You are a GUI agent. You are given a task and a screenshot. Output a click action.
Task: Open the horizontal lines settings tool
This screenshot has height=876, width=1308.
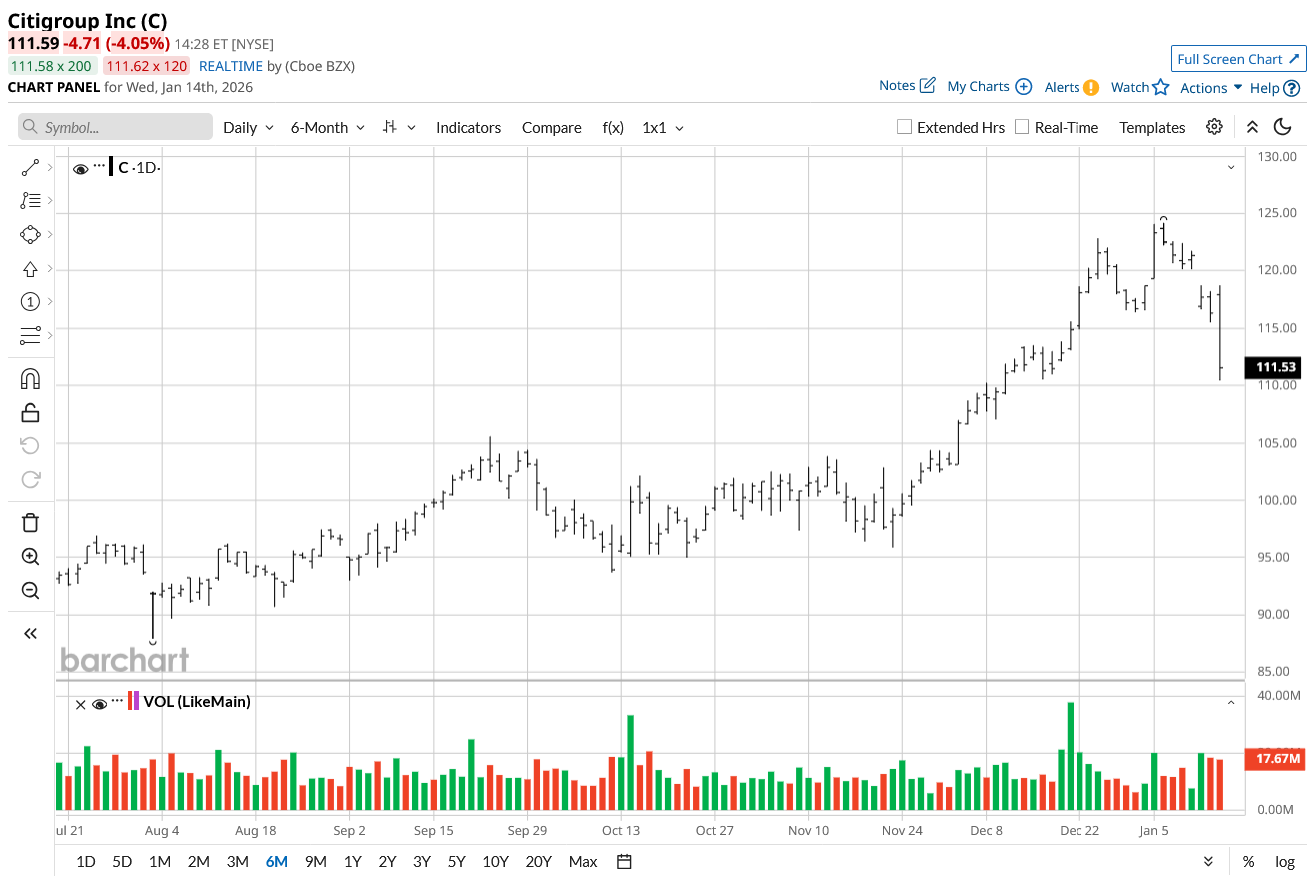click(30, 335)
